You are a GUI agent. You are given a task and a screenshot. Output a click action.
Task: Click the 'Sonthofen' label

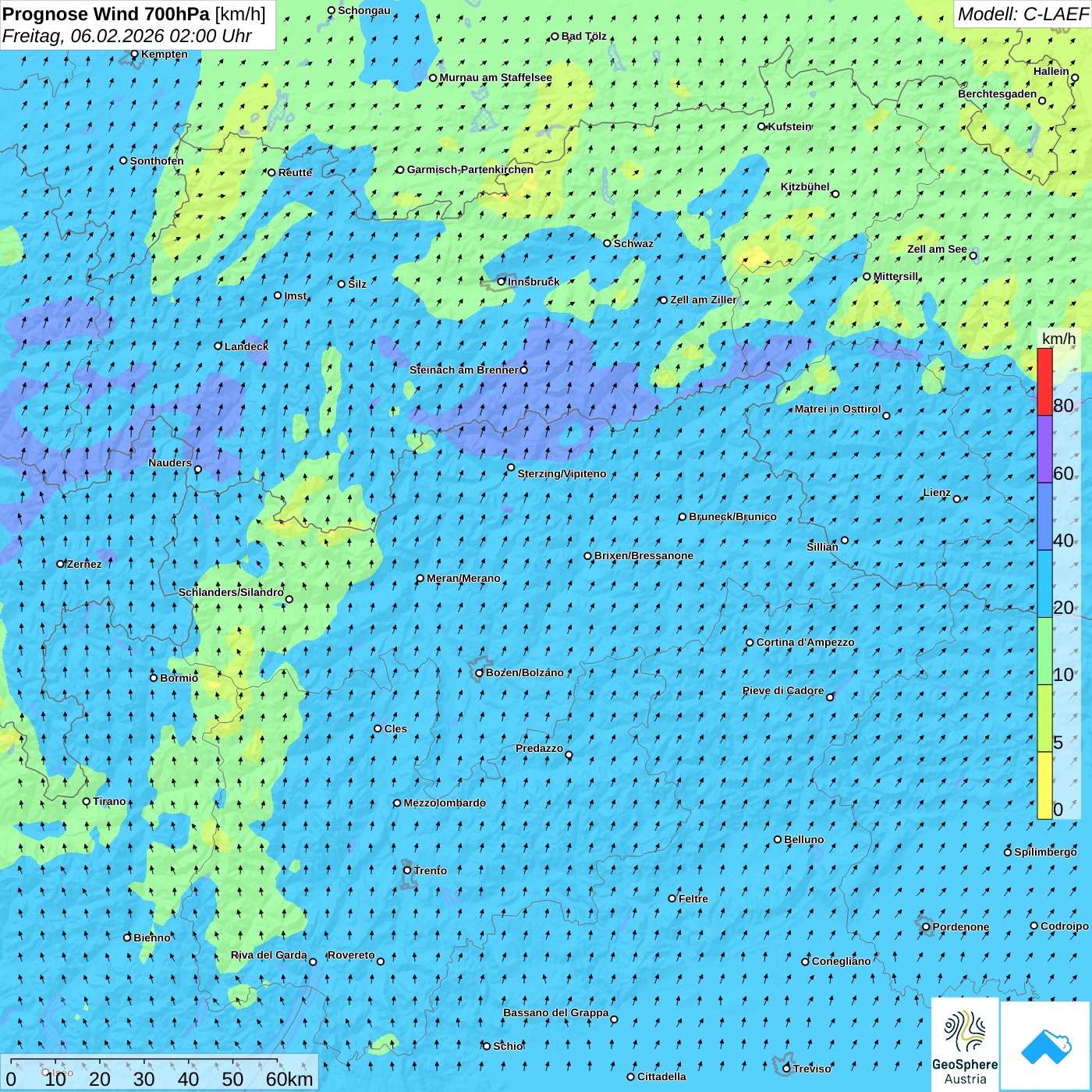(157, 161)
